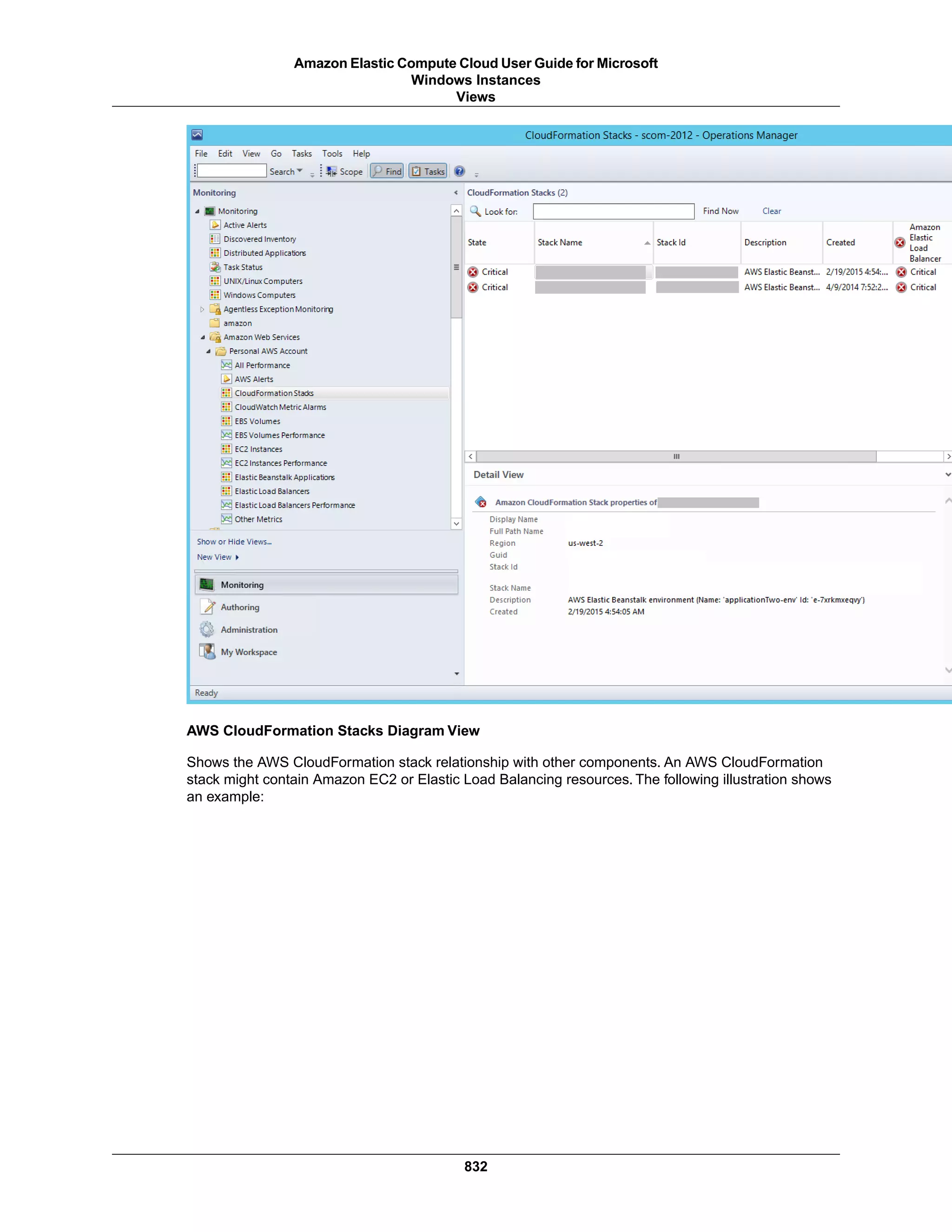
Task: Click the Windows Computers icon
Action: [x=215, y=294]
